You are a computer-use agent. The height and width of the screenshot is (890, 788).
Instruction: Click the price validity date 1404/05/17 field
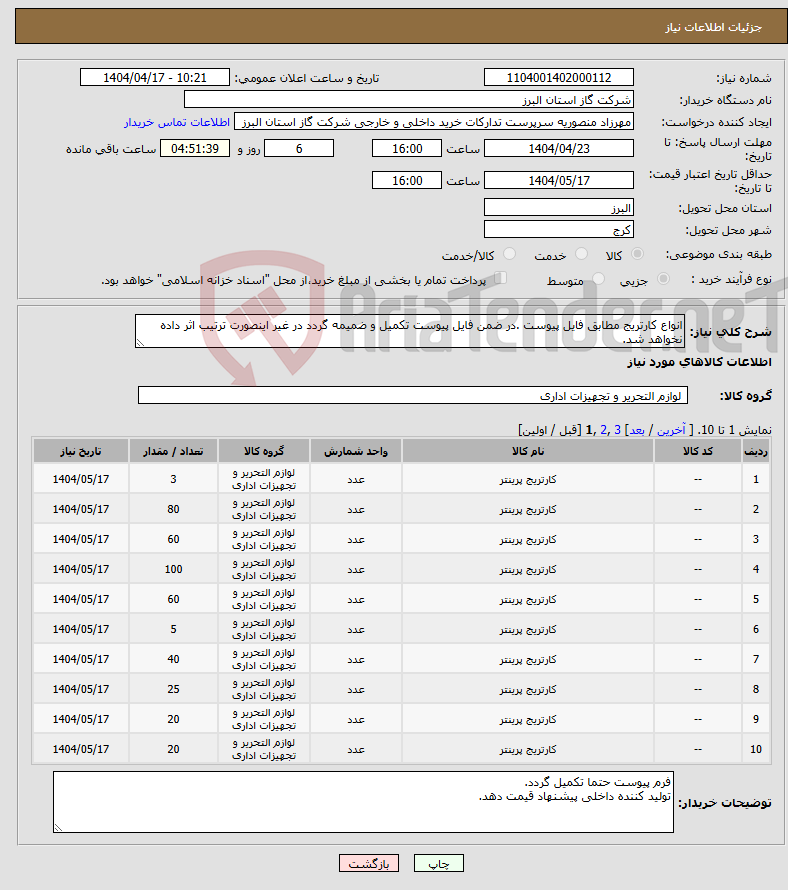click(559, 180)
